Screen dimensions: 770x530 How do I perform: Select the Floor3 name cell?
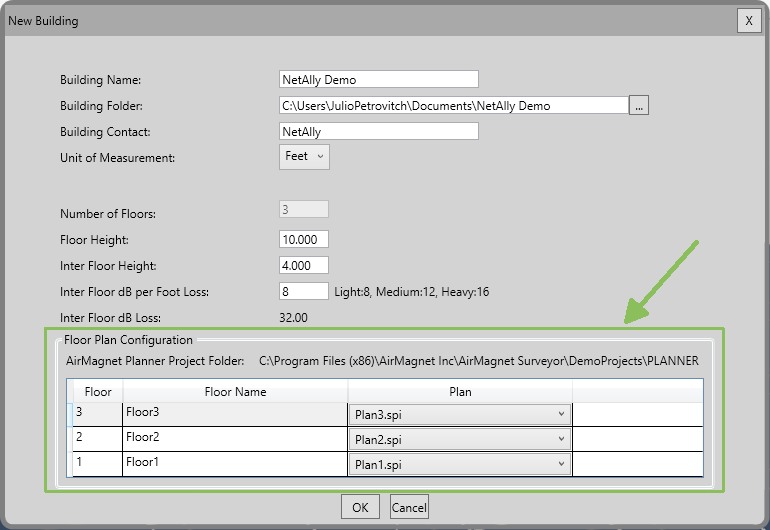point(235,414)
